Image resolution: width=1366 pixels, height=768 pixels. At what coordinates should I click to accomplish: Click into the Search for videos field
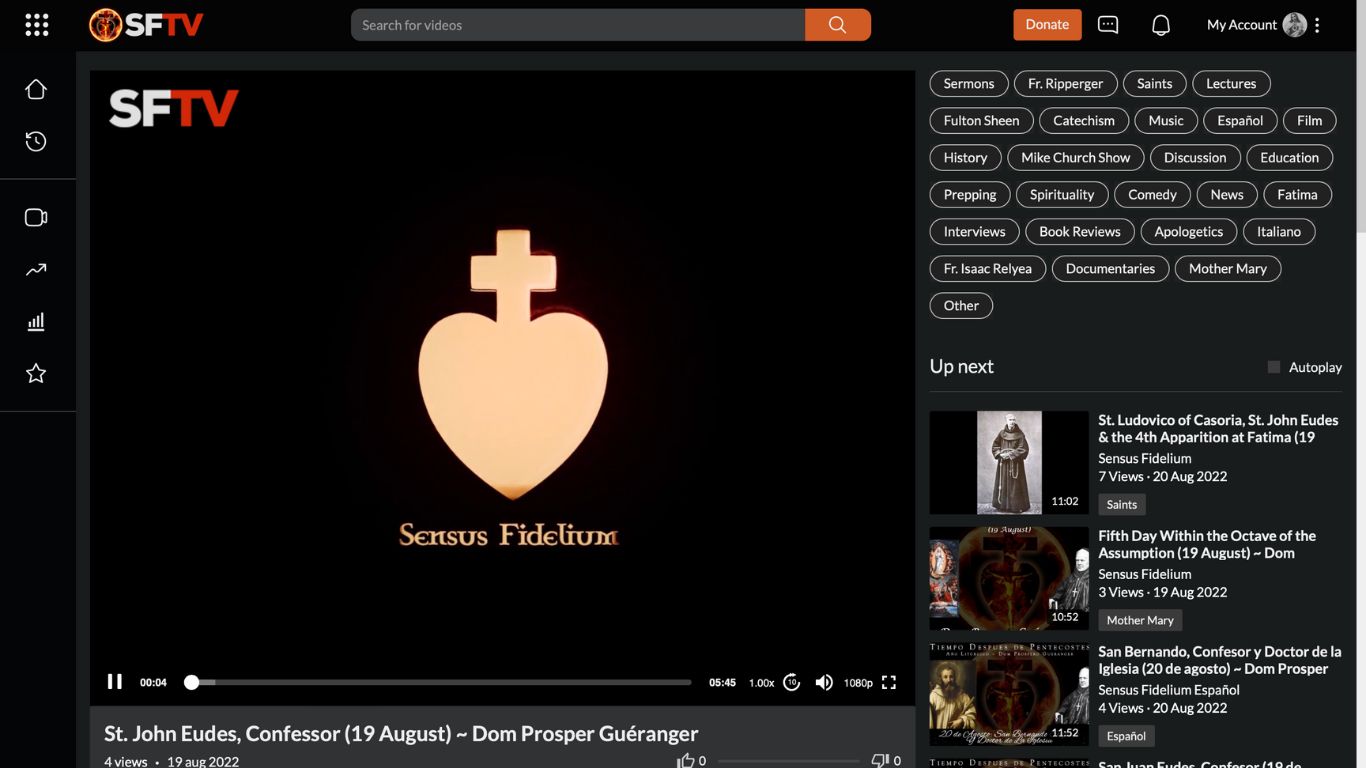pyautogui.click(x=578, y=25)
